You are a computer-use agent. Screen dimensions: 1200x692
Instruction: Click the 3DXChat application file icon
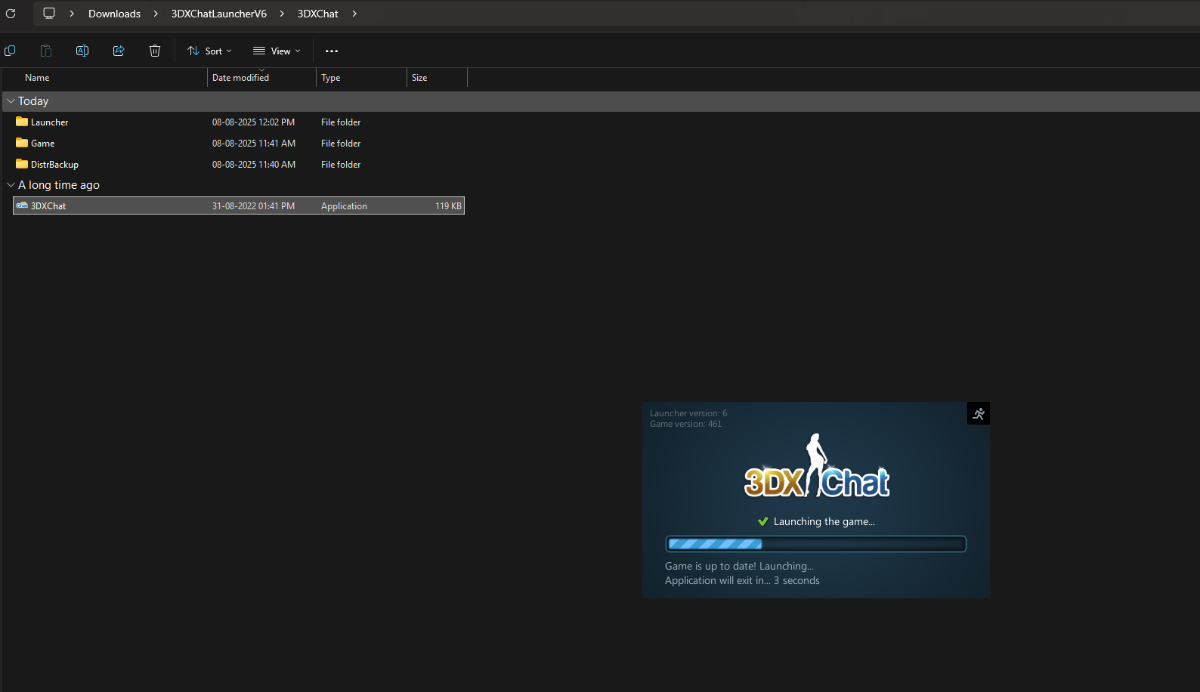pos(22,205)
